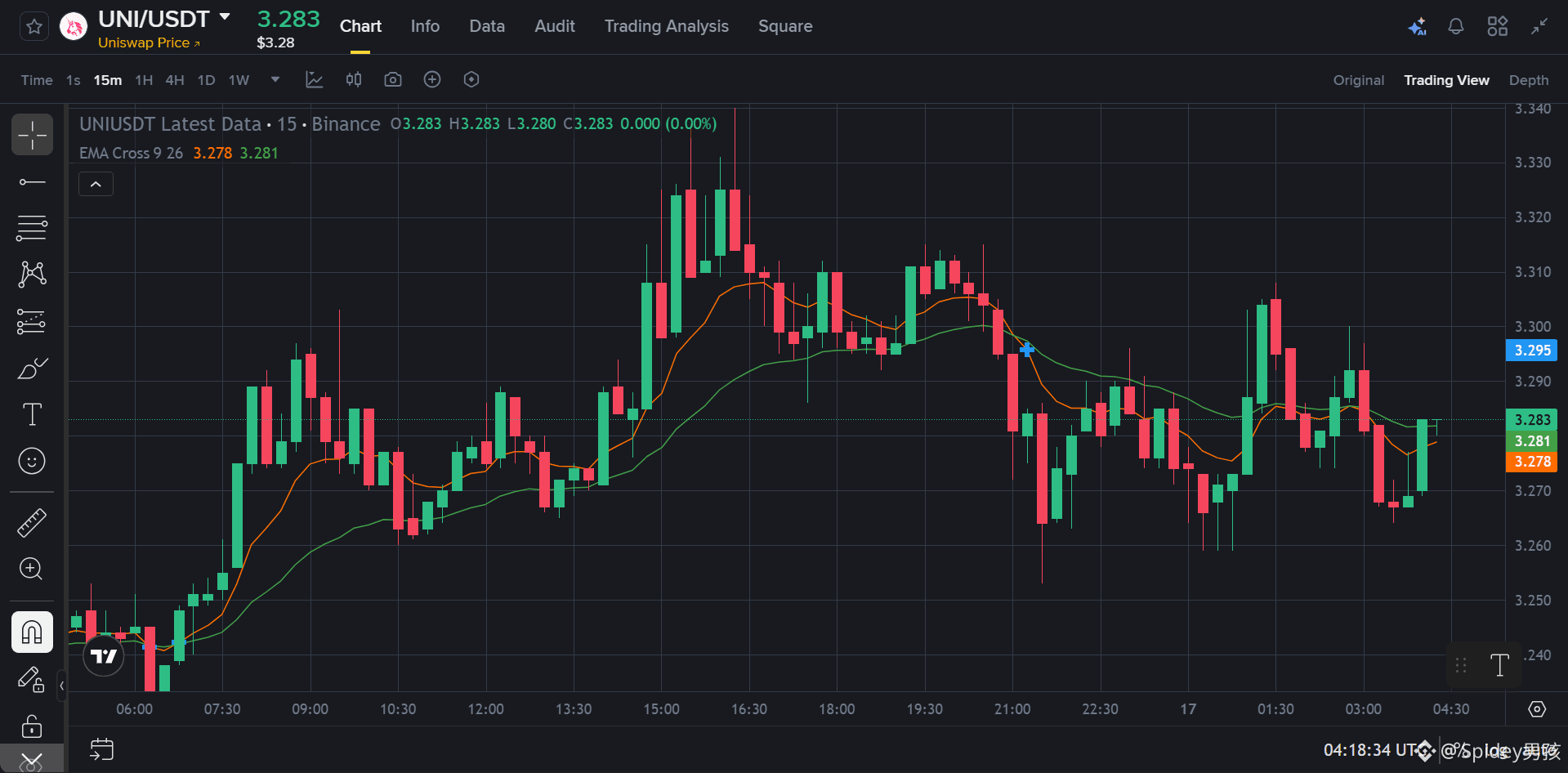Open the Square tab
This screenshot has width=1568, height=773.
coord(785,26)
